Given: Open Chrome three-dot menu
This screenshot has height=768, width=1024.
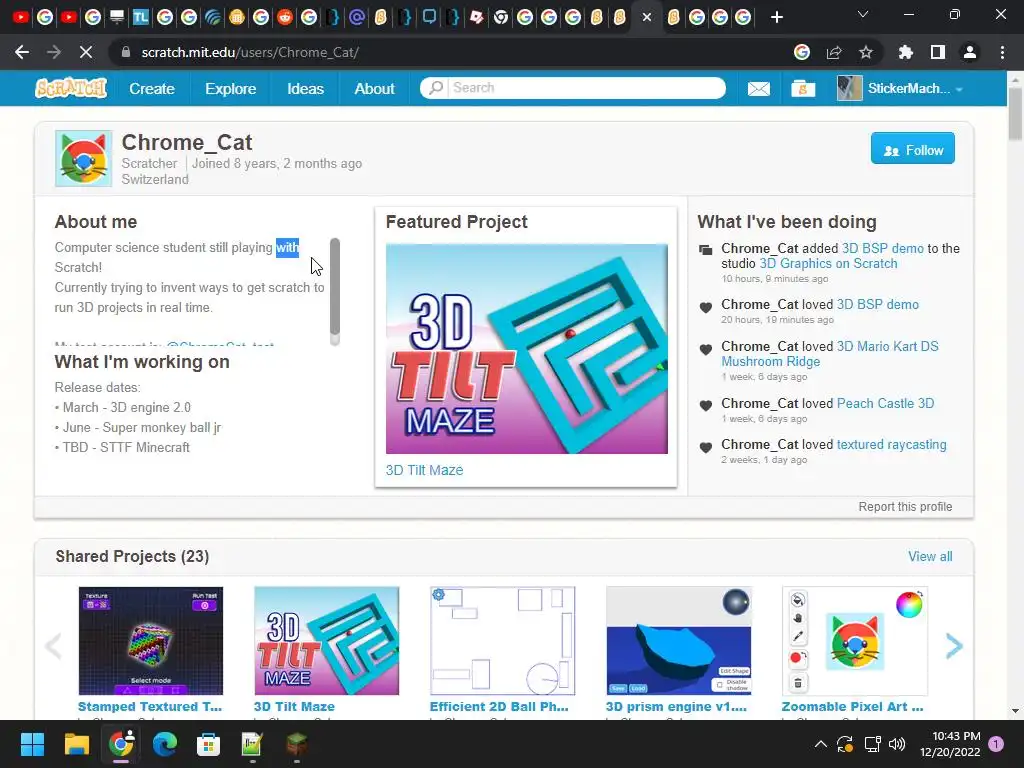Looking at the screenshot, I should [x=1002, y=52].
